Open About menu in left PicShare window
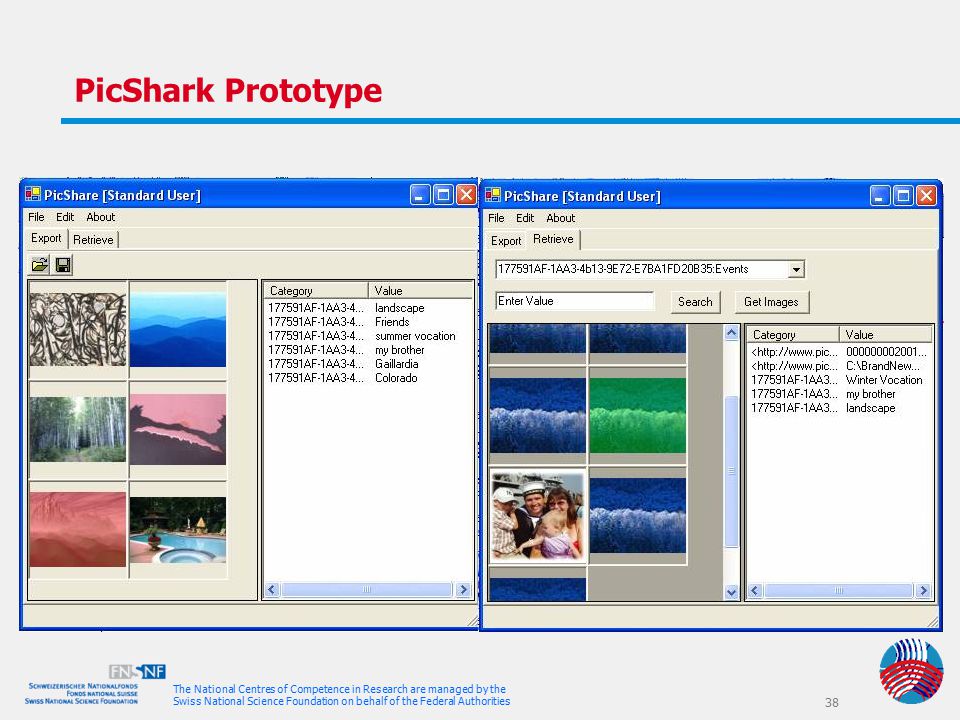960x720 pixels. pos(100,217)
